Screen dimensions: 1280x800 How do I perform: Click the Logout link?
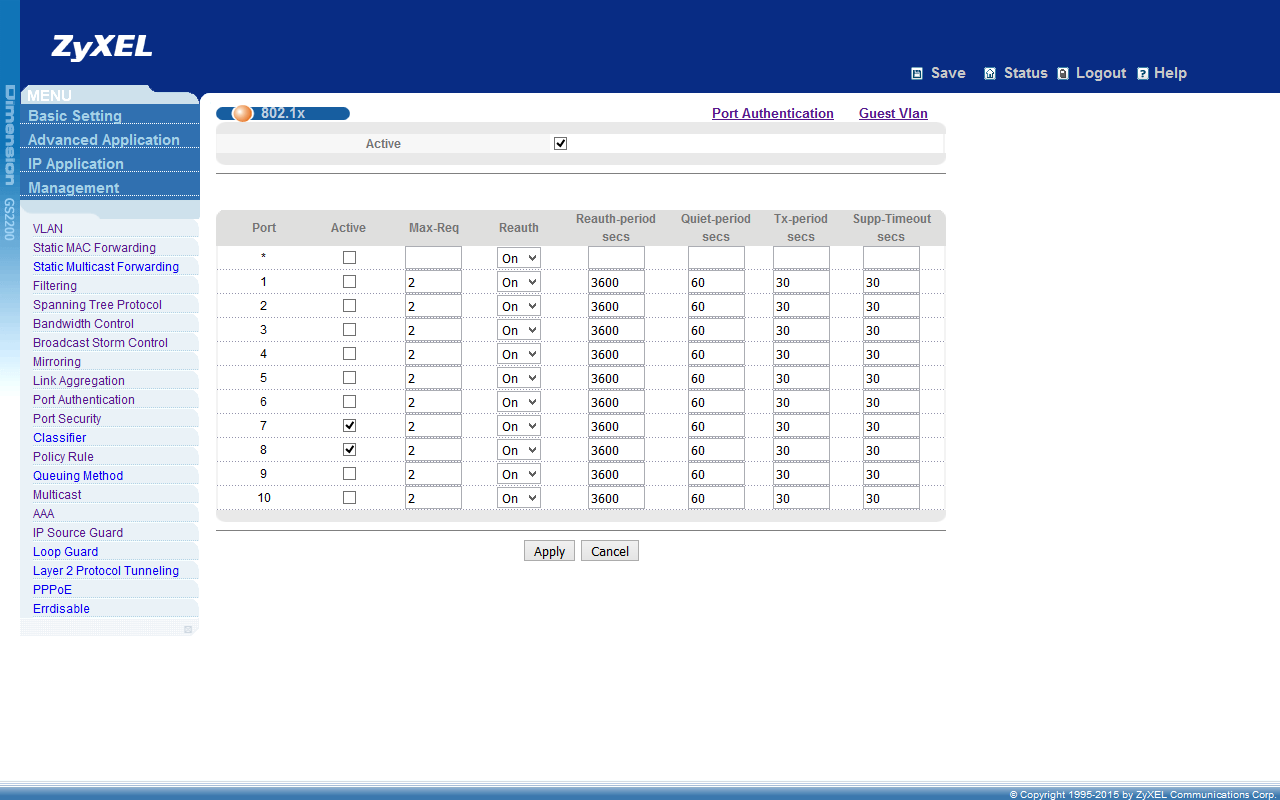click(x=1101, y=73)
